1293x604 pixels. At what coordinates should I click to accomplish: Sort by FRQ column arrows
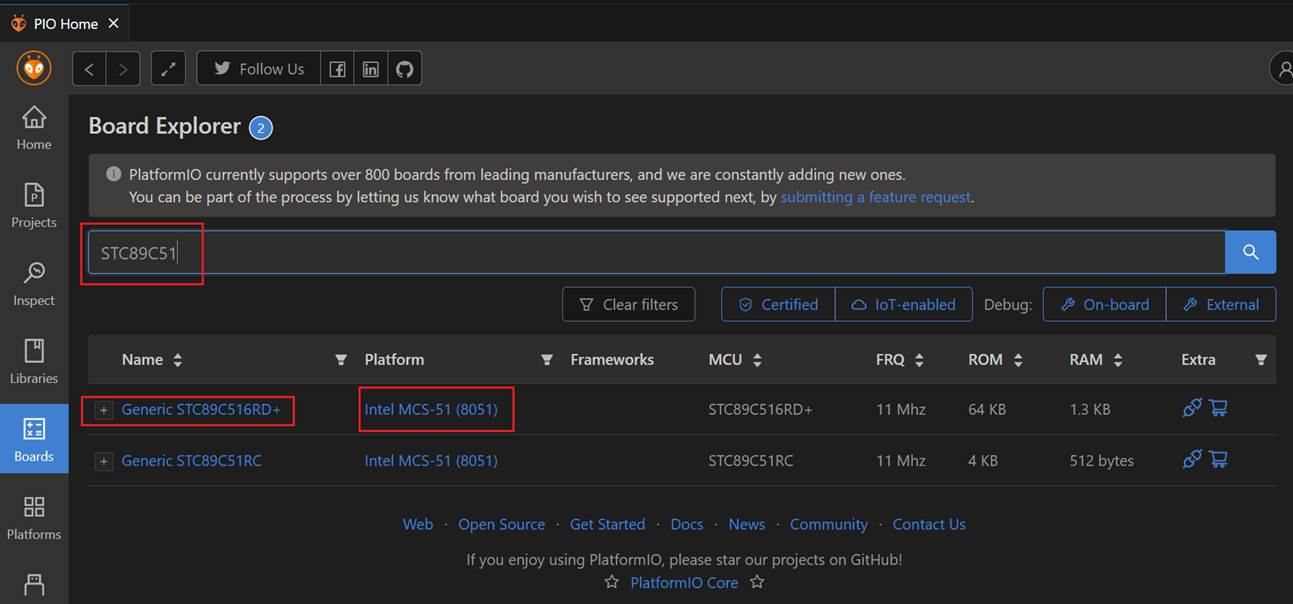coord(919,360)
